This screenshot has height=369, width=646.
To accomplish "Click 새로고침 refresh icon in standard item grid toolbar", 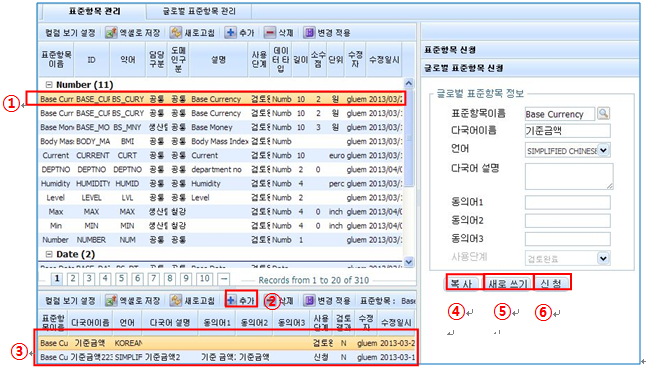I will coord(176,33).
